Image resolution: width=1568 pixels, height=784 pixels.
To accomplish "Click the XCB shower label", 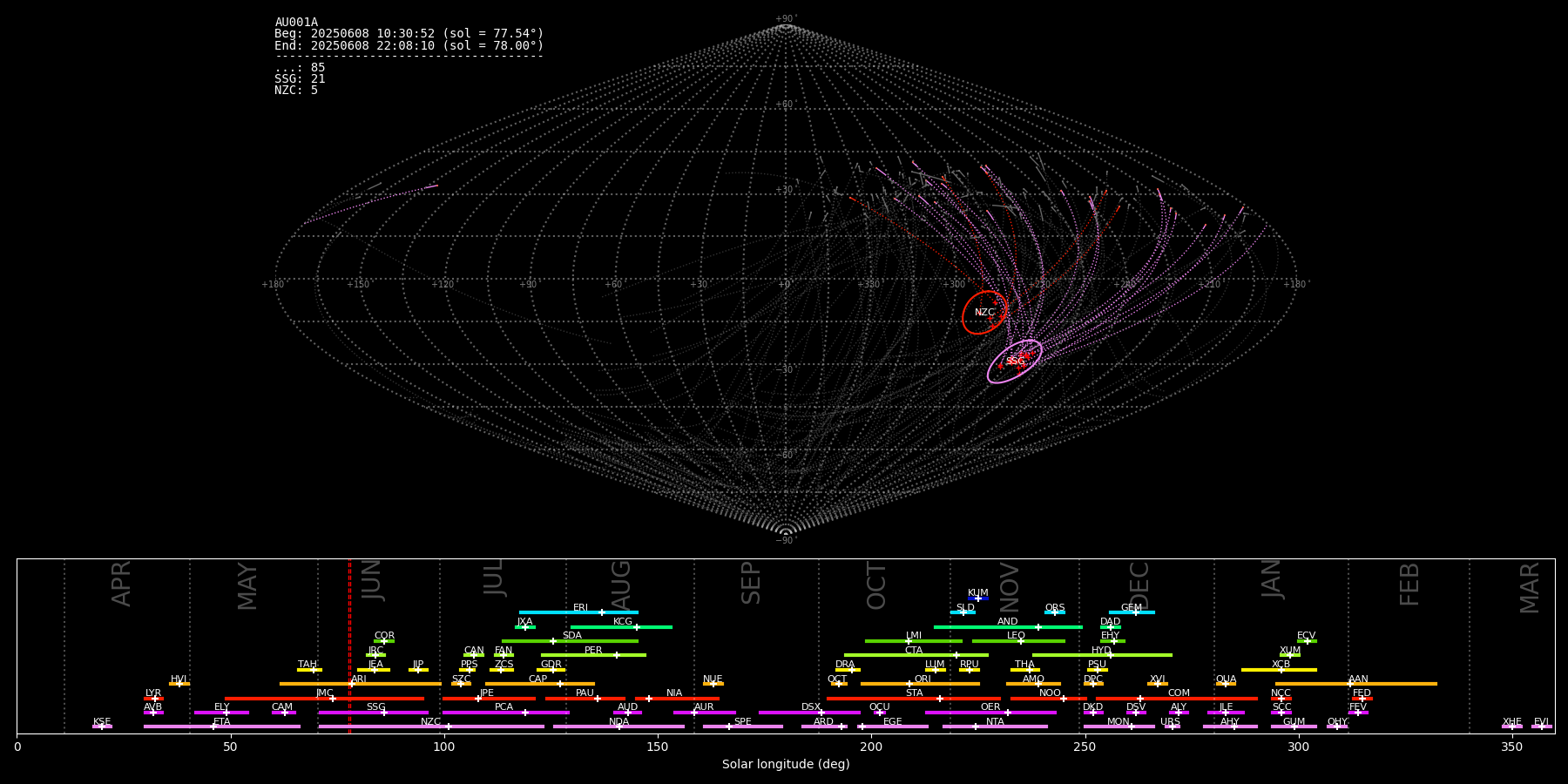I will click(1281, 665).
